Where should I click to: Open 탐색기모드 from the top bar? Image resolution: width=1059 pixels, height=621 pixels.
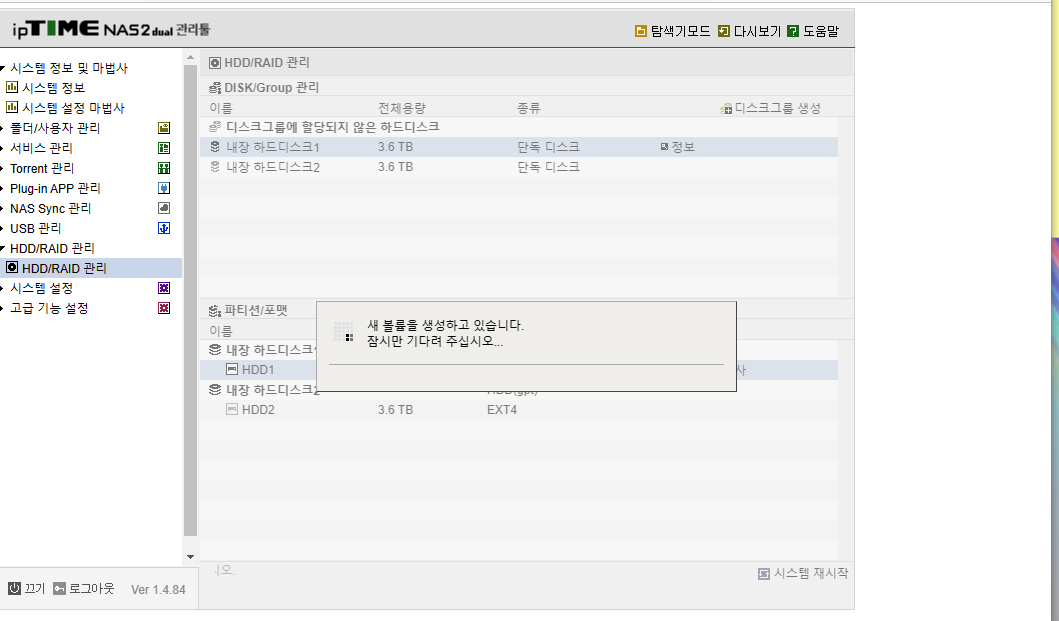(673, 31)
